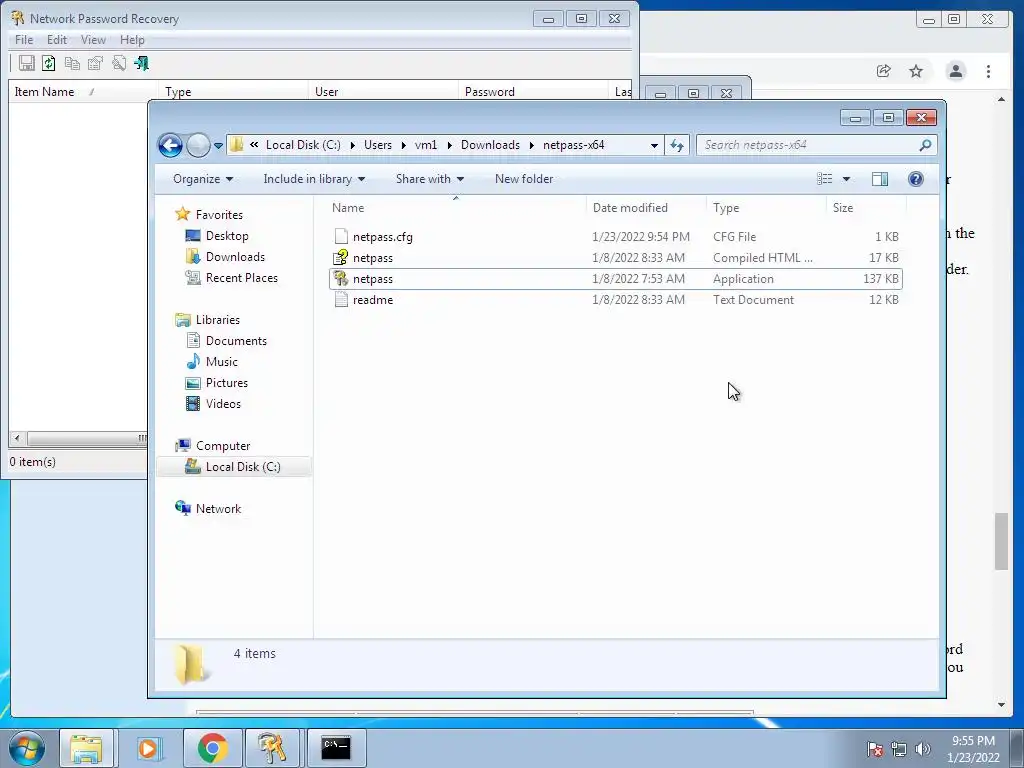Click Refresh icon in Network Password Recovery toolbar
Viewport: 1024px width, 768px height.
49,63
